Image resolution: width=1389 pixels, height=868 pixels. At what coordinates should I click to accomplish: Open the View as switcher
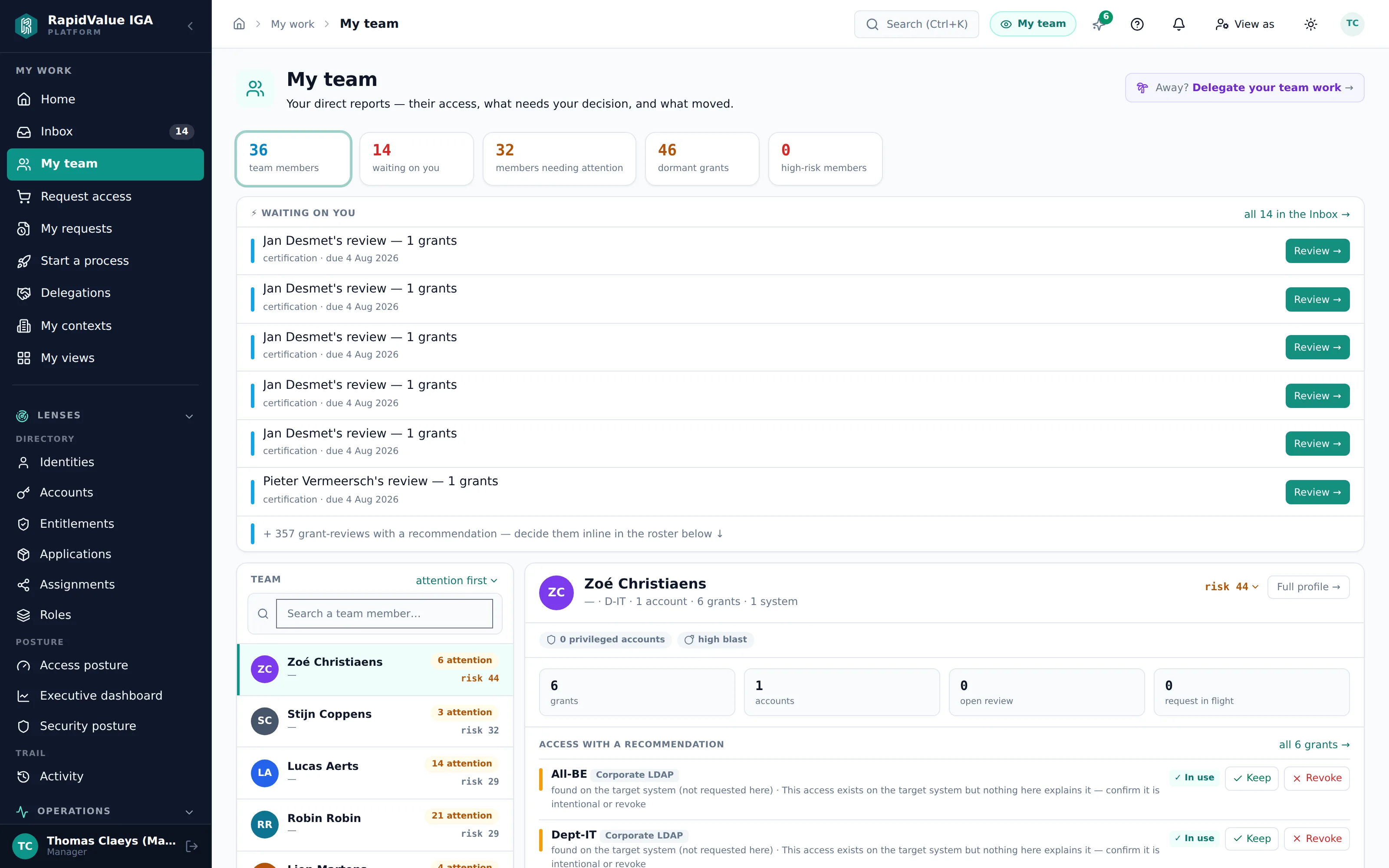coord(1244,24)
